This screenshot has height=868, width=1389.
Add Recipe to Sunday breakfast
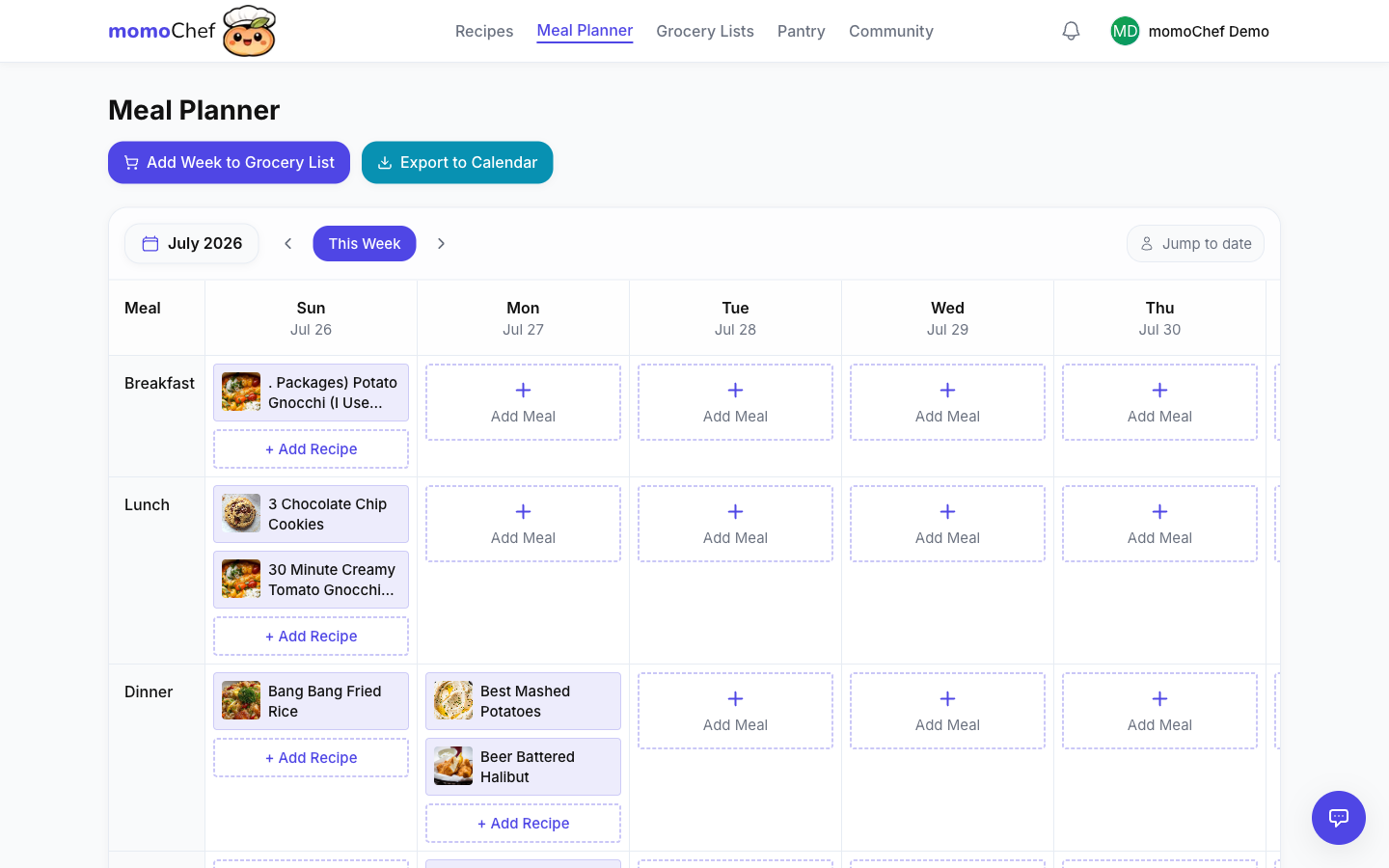coord(311,449)
